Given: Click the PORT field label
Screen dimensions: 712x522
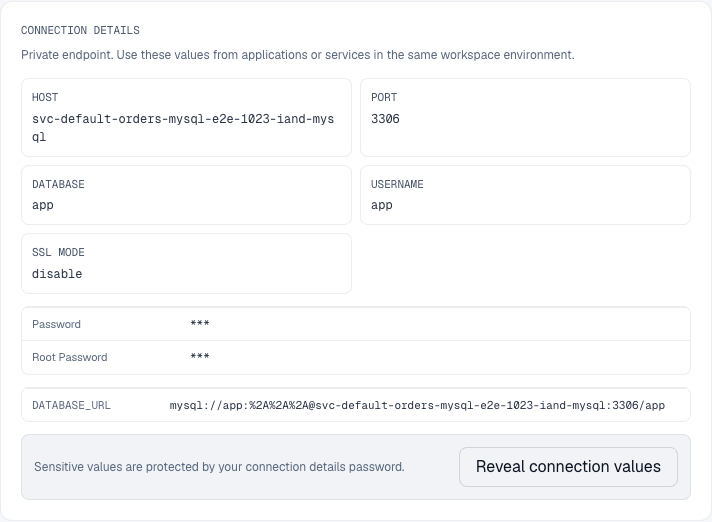Looking at the screenshot, I should point(384,97).
